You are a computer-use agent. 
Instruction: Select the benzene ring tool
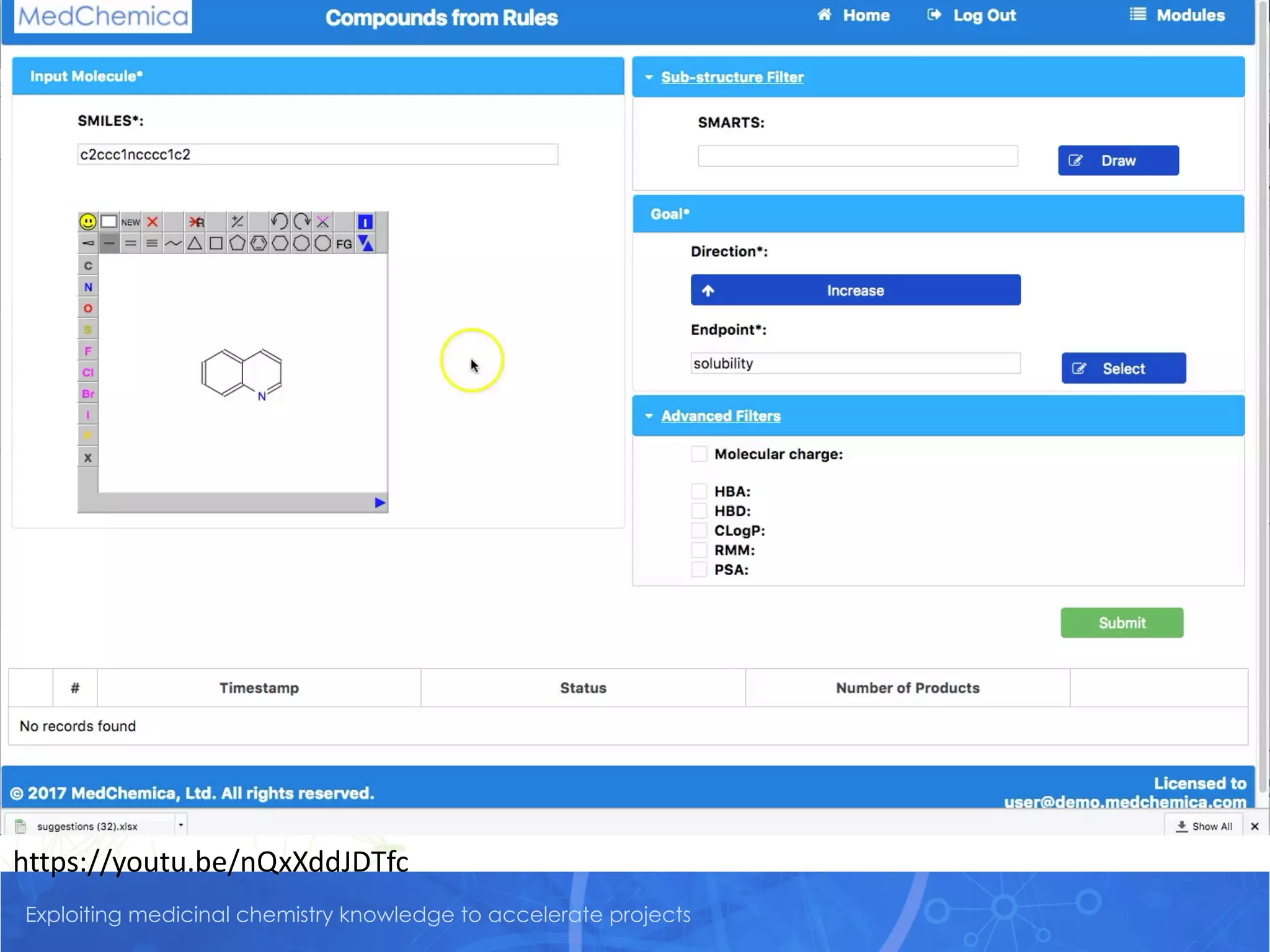[x=259, y=244]
